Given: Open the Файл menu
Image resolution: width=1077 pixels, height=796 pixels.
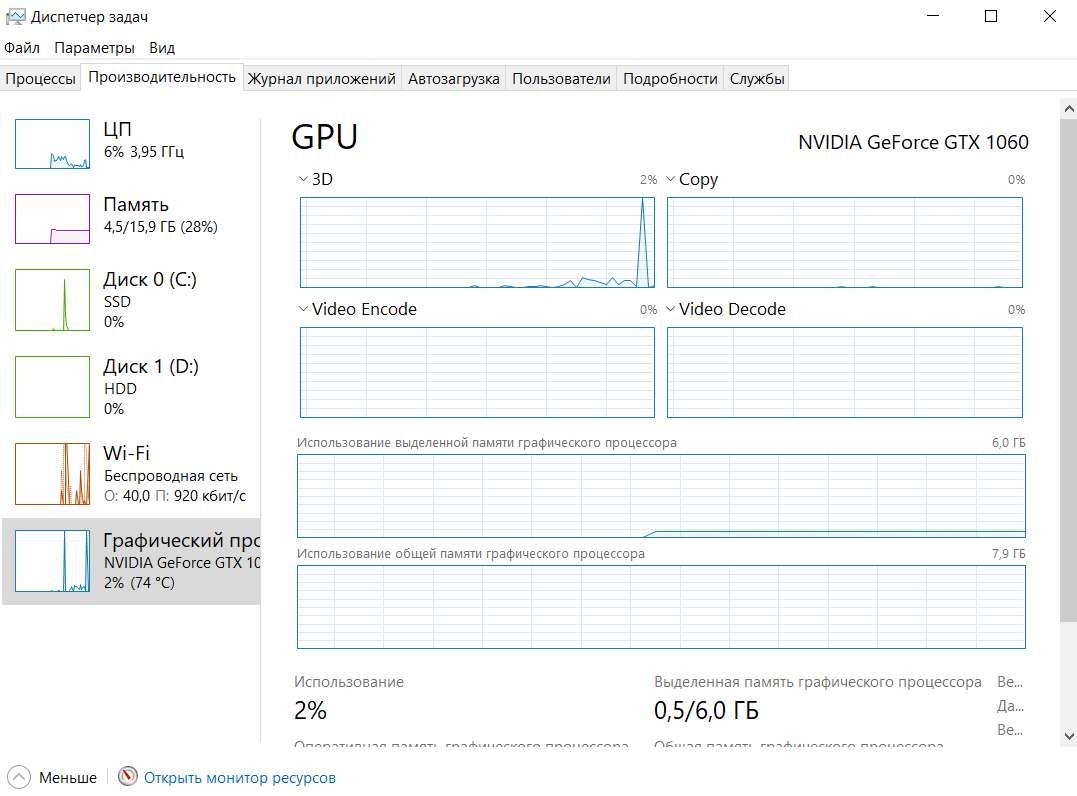Looking at the screenshot, I should point(22,48).
